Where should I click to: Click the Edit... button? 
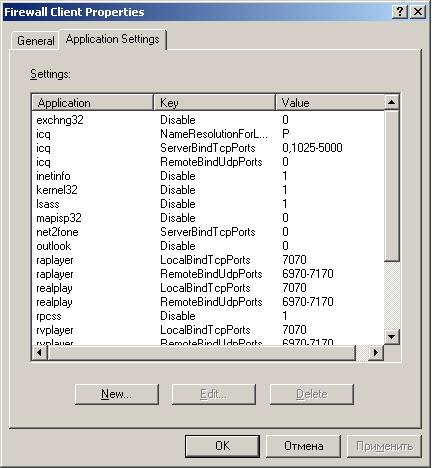coord(214,394)
